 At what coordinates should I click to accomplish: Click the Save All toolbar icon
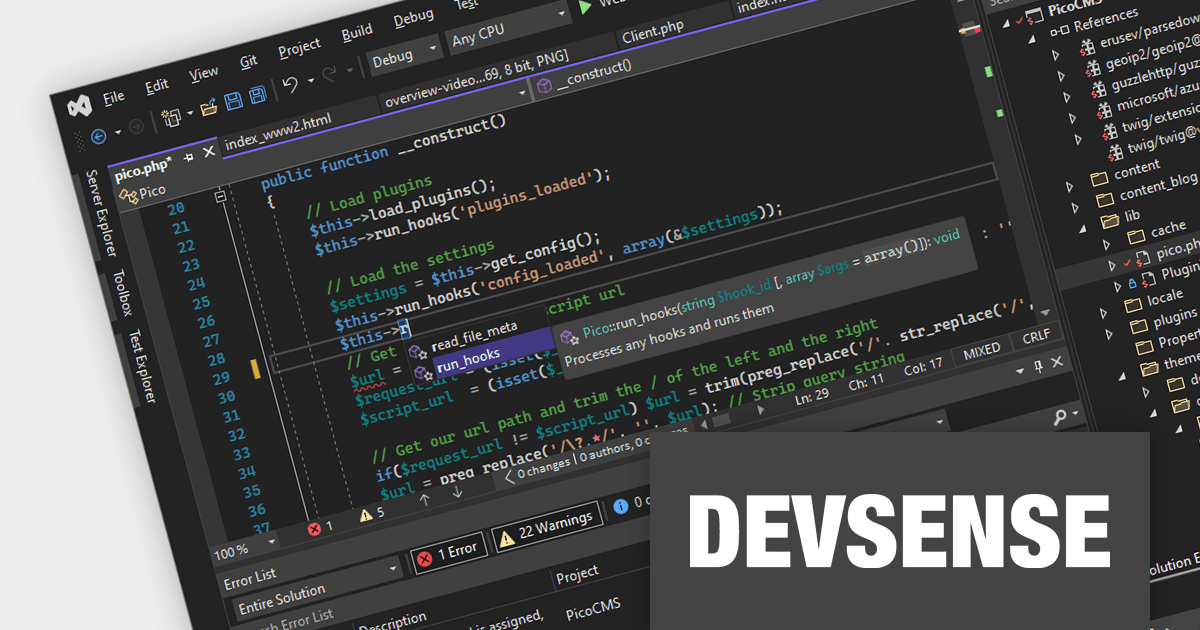coord(257,96)
